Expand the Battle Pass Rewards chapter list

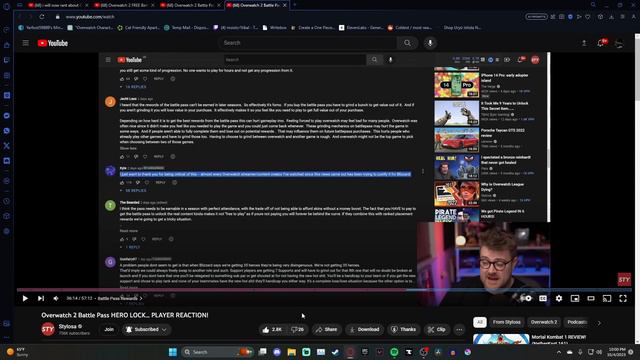pos(120,298)
